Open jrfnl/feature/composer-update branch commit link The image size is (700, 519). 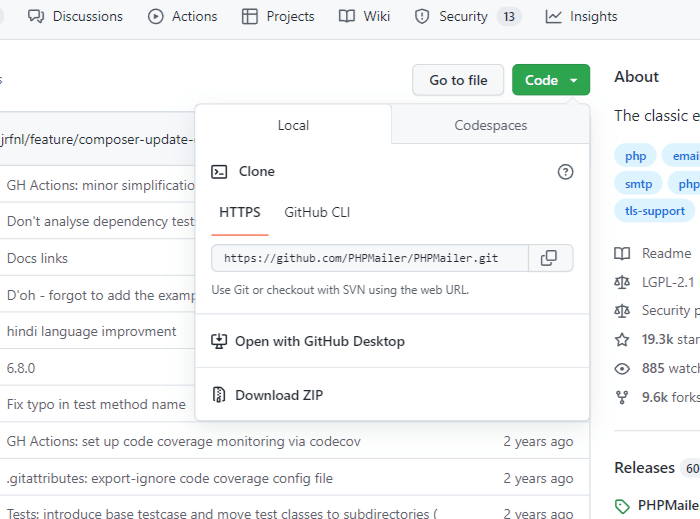pos(97,140)
